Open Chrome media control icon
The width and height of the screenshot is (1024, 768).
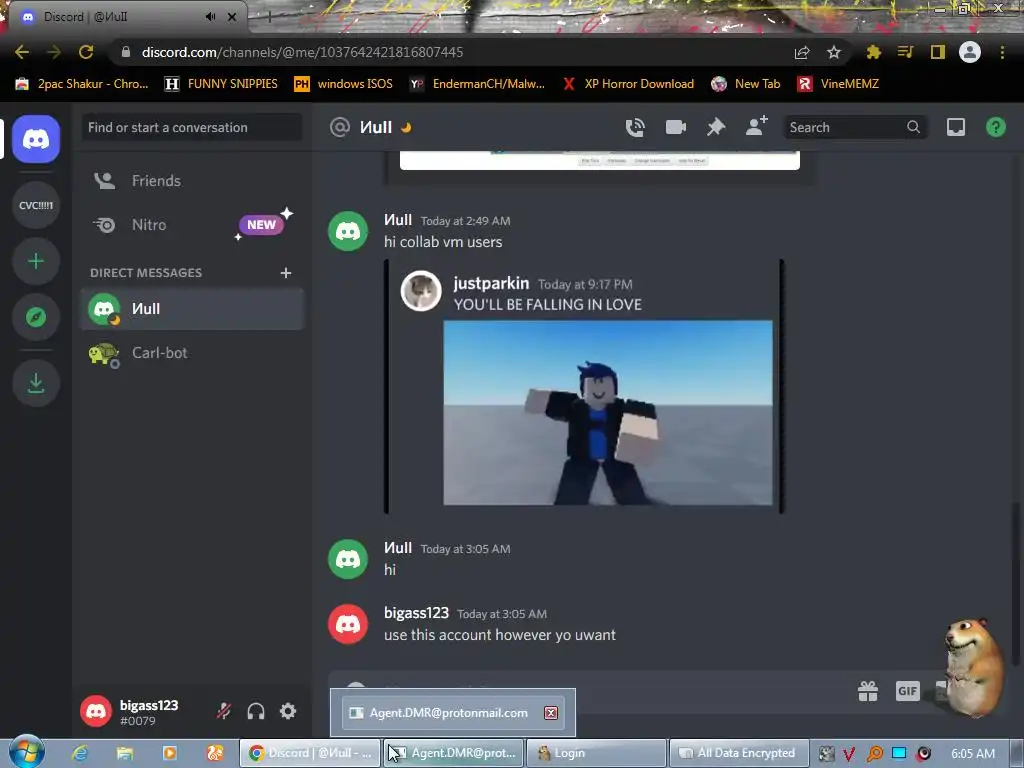pos(905,52)
